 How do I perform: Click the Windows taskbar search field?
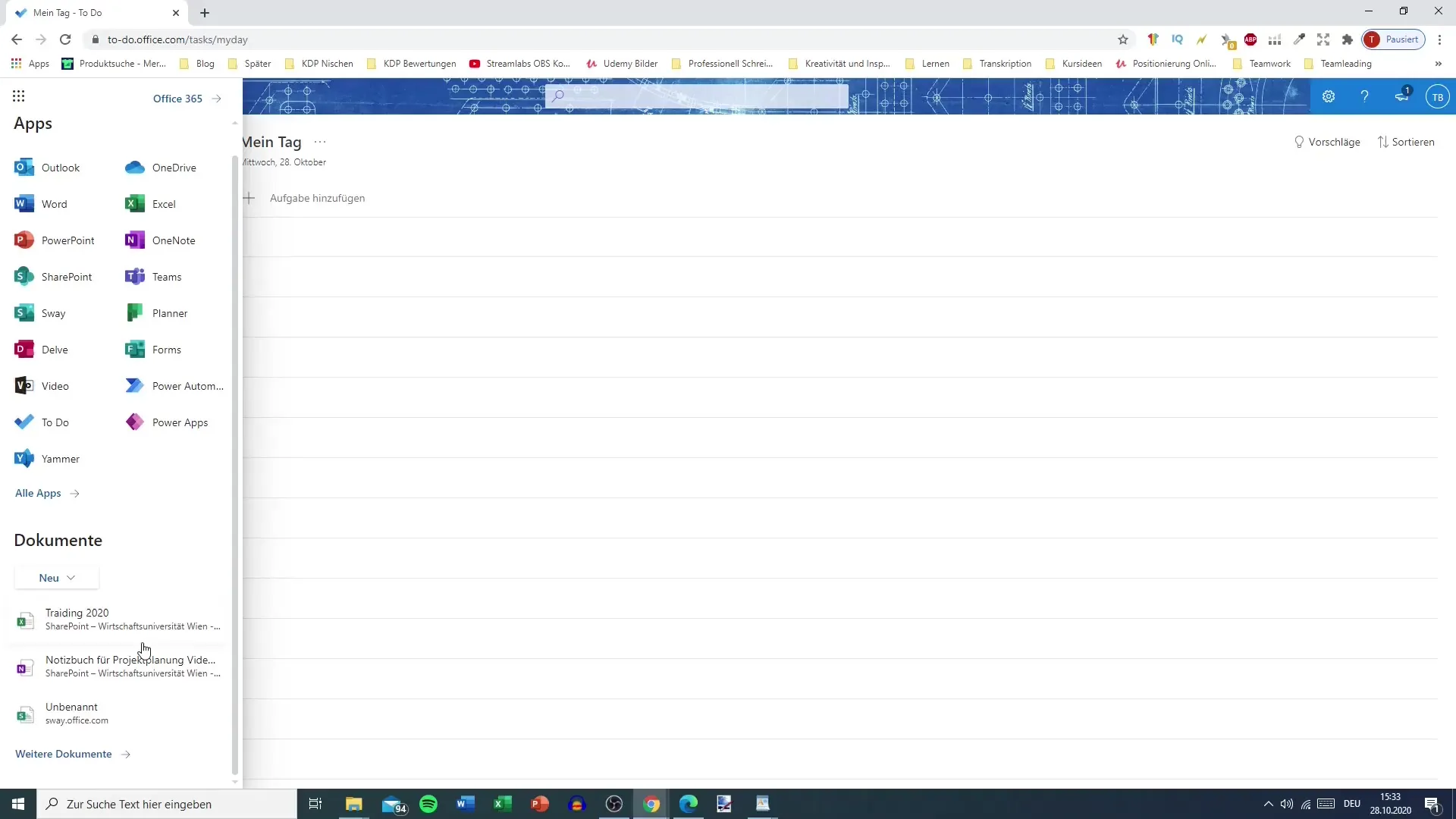[x=167, y=804]
